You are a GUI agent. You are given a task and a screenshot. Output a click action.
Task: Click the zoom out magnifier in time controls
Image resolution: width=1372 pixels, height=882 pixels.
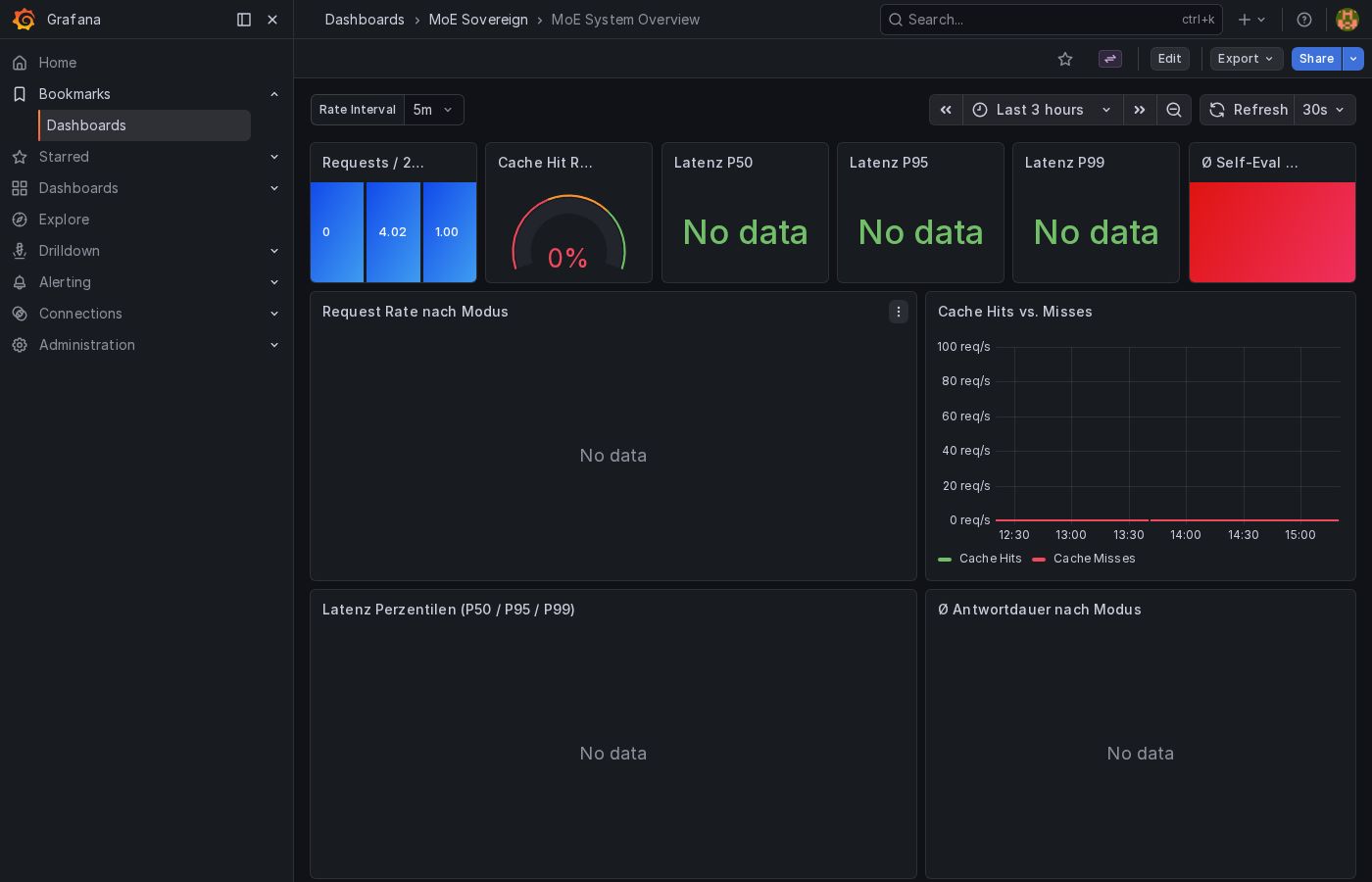click(x=1174, y=110)
